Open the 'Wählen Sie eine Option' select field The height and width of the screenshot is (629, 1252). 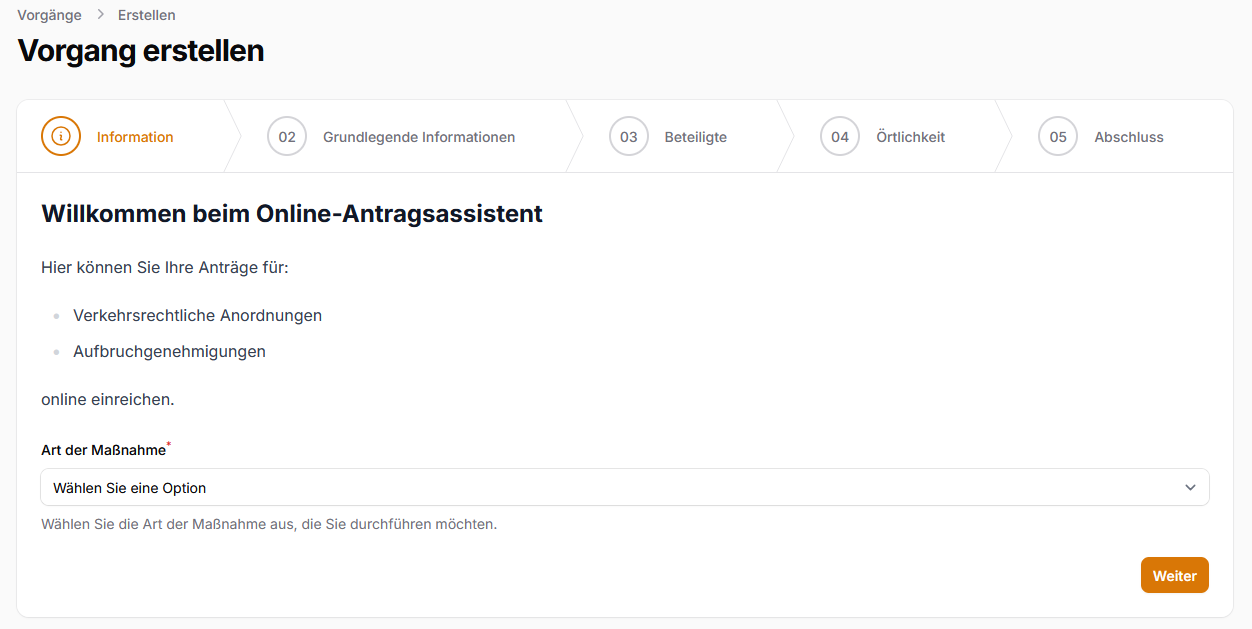(x=600, y=488)
